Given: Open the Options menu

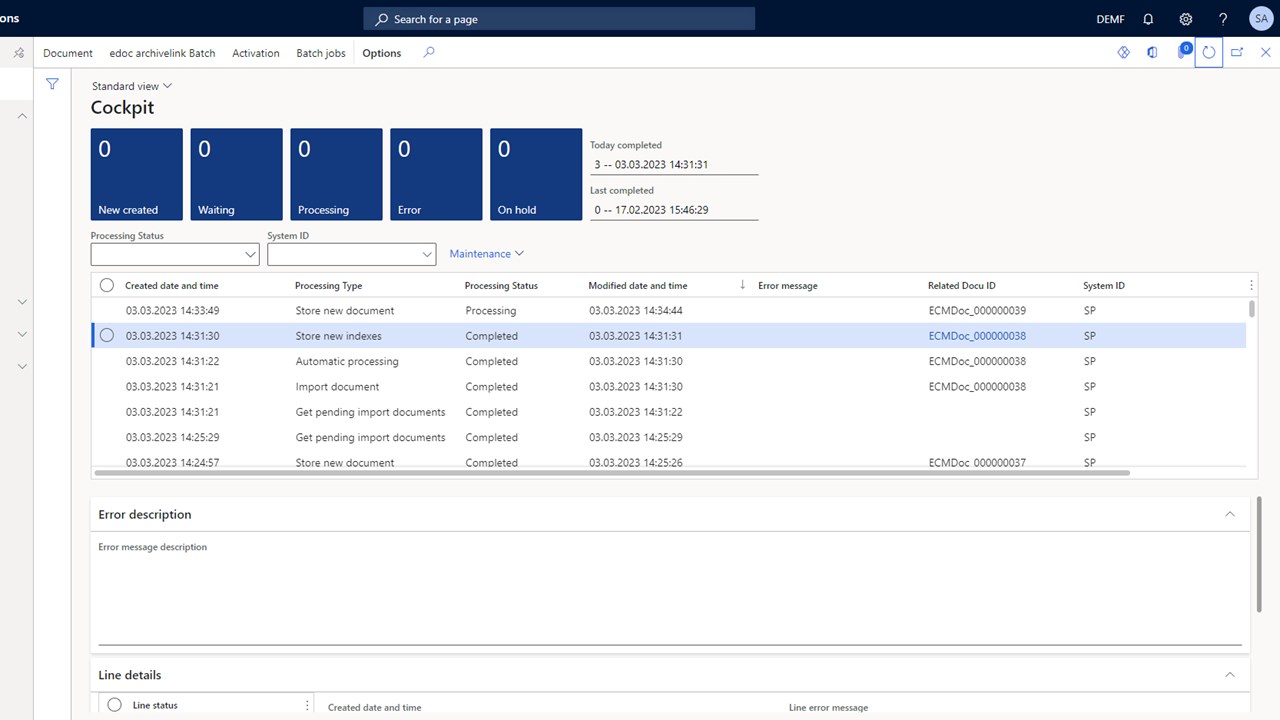Looking at the screenshot, I should coord(382,53).
